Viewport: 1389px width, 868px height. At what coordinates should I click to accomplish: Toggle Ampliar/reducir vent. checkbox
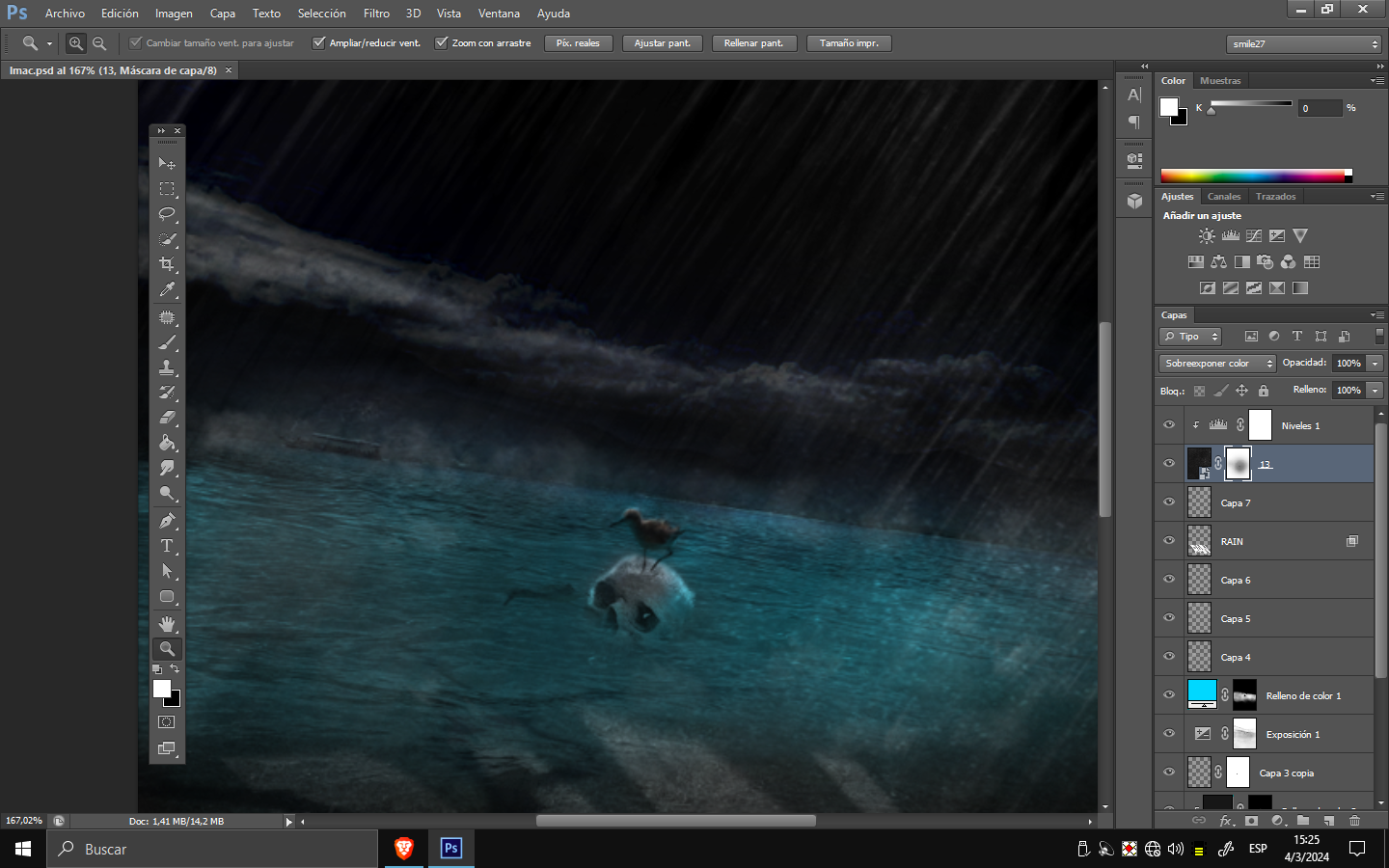tap(319, 42)
